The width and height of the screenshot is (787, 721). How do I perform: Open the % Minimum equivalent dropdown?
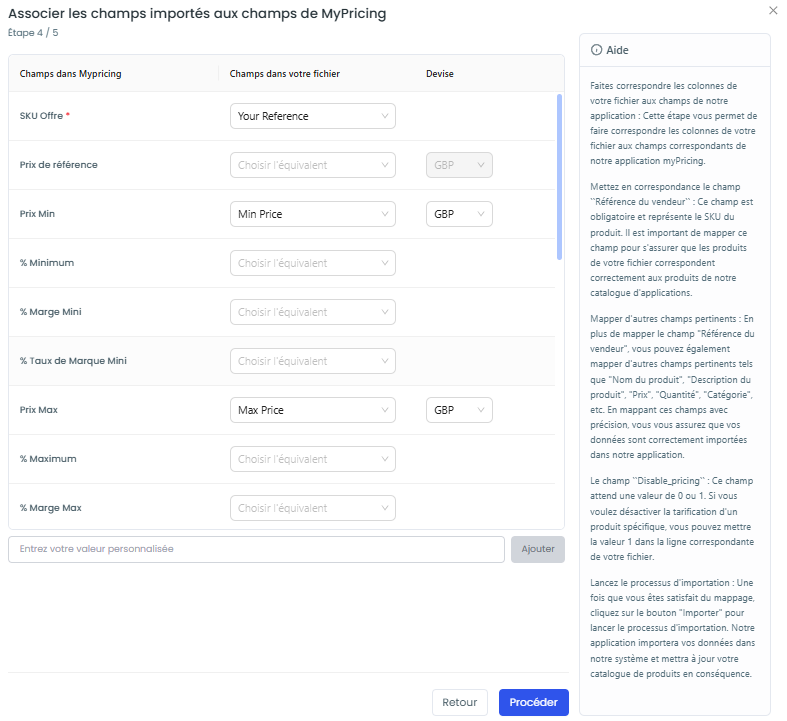coord(312,263)
